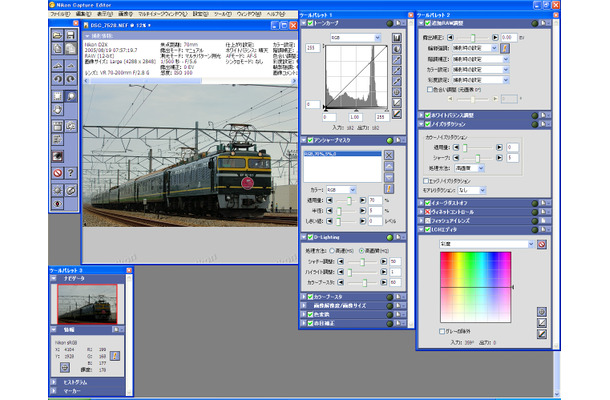Click the right arrow of the unsharp 適用量 slider
The image size is (610, 400).
[363, 200]
